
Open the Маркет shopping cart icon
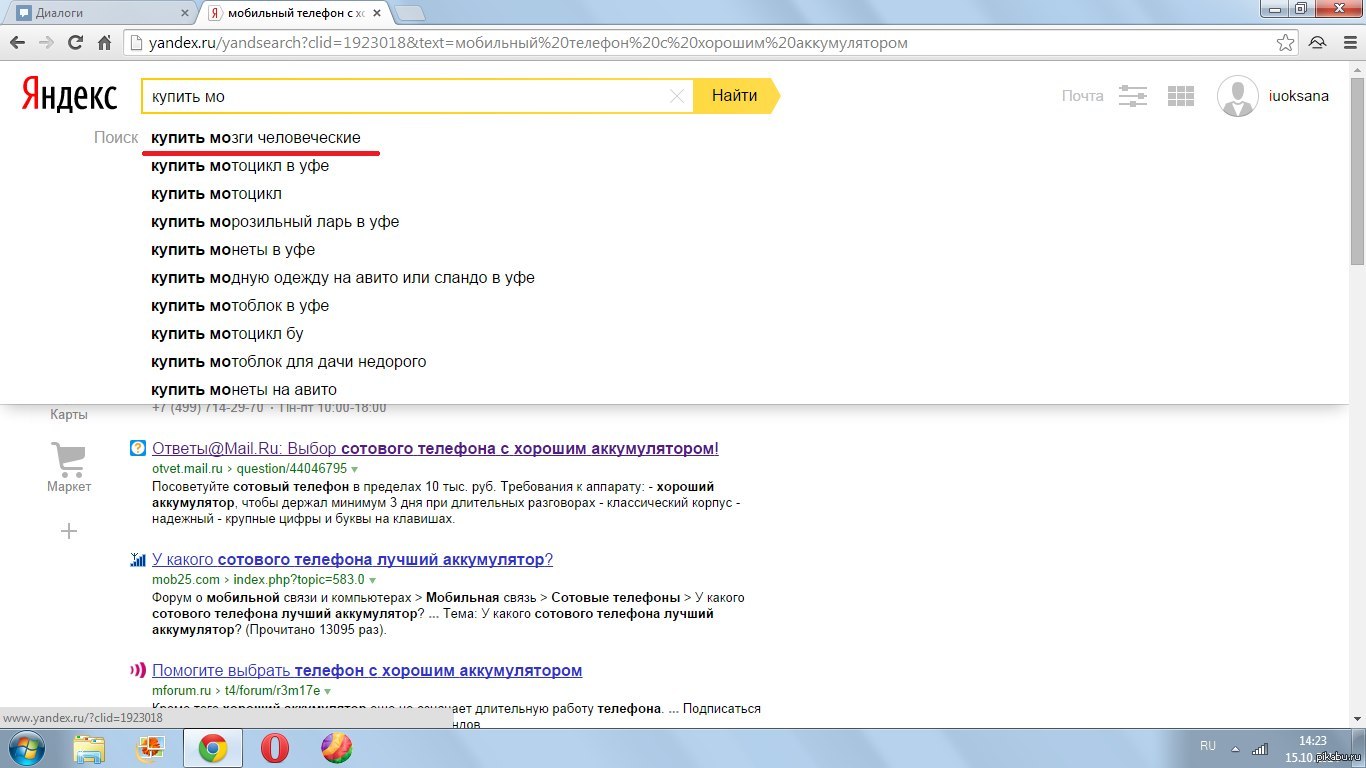[x=69, y=460]
